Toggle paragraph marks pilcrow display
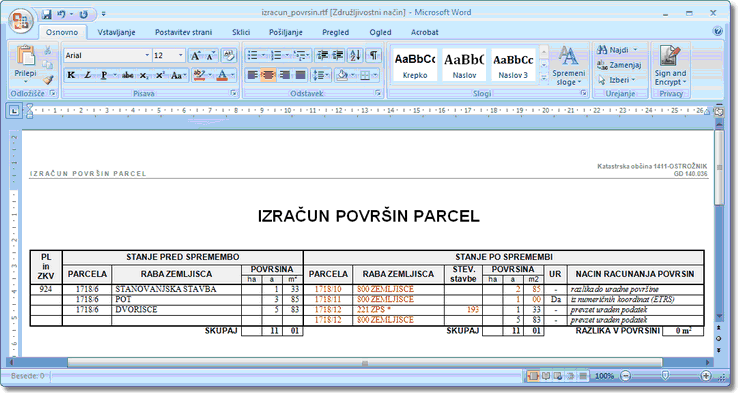Screen dimensions: 739x395 [x=373, y=56]
